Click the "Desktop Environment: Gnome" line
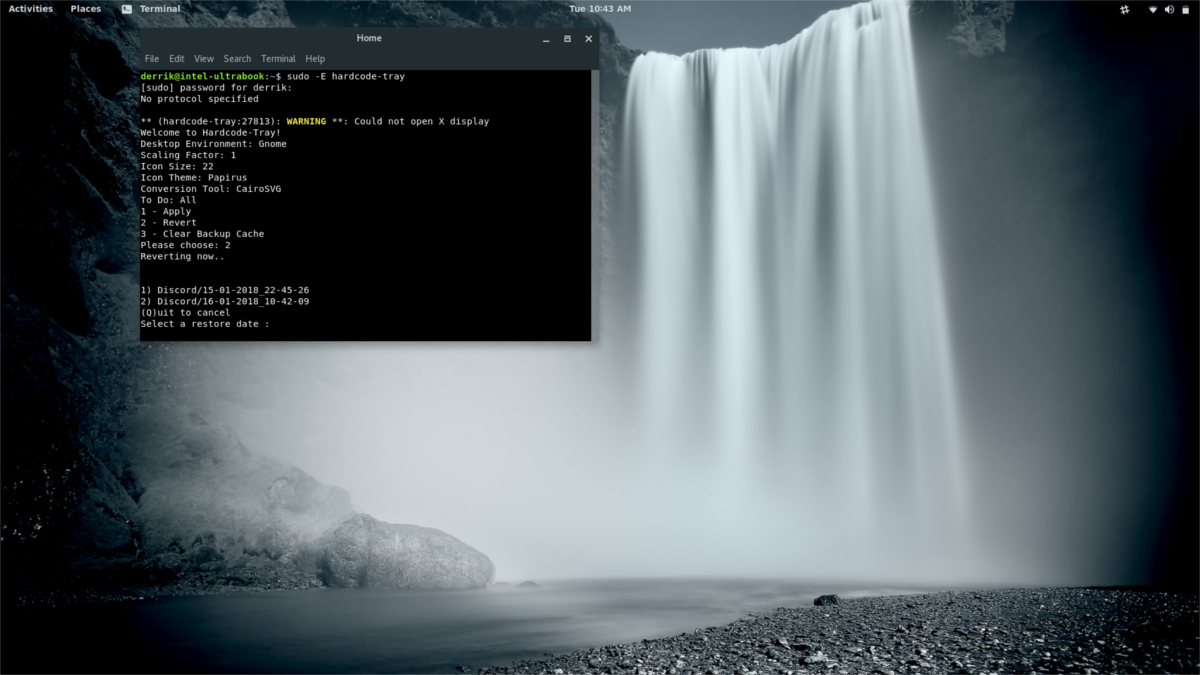 point(213,144)
